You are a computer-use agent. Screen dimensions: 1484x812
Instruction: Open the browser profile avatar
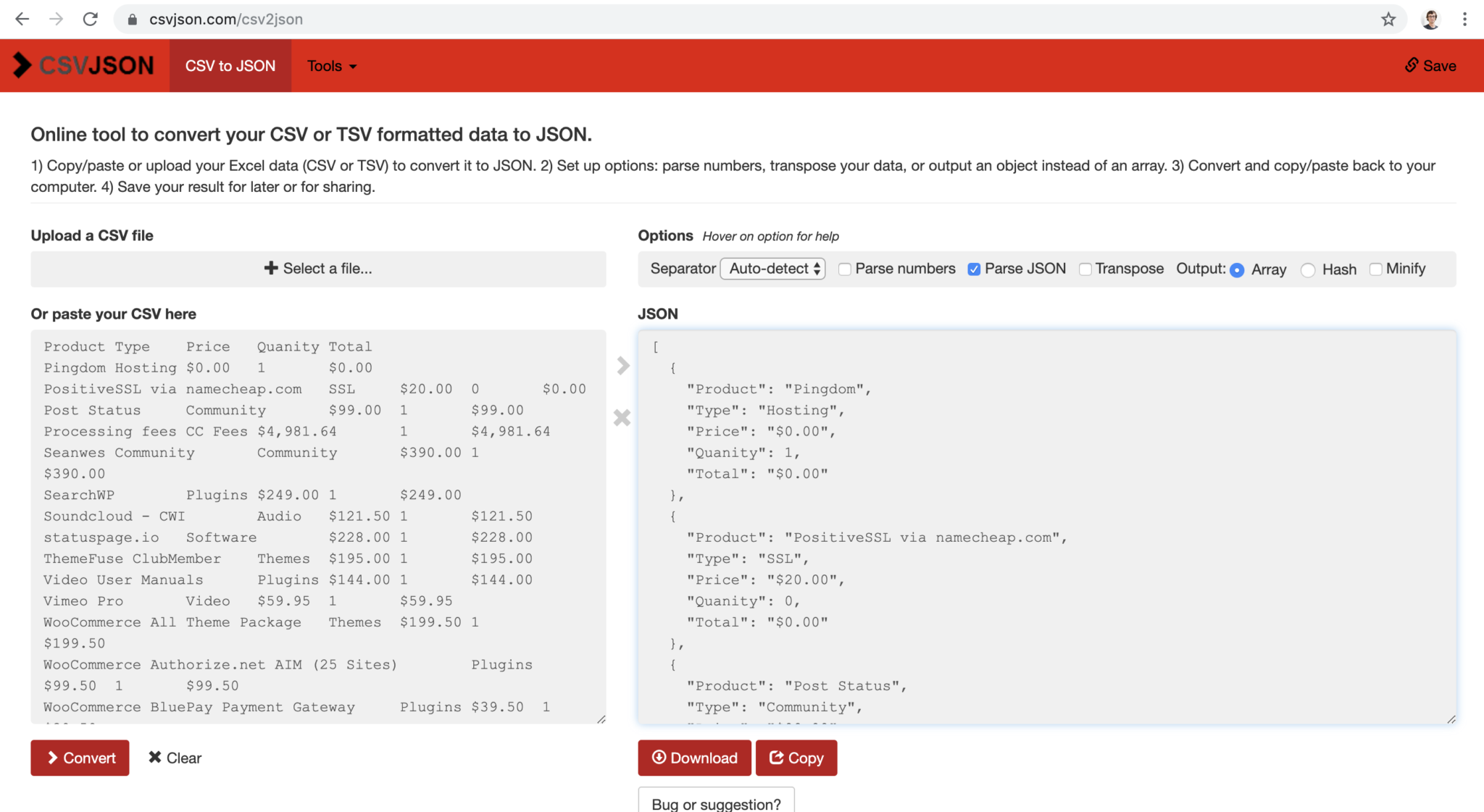pyautogui.click(x=1430, y=20)
